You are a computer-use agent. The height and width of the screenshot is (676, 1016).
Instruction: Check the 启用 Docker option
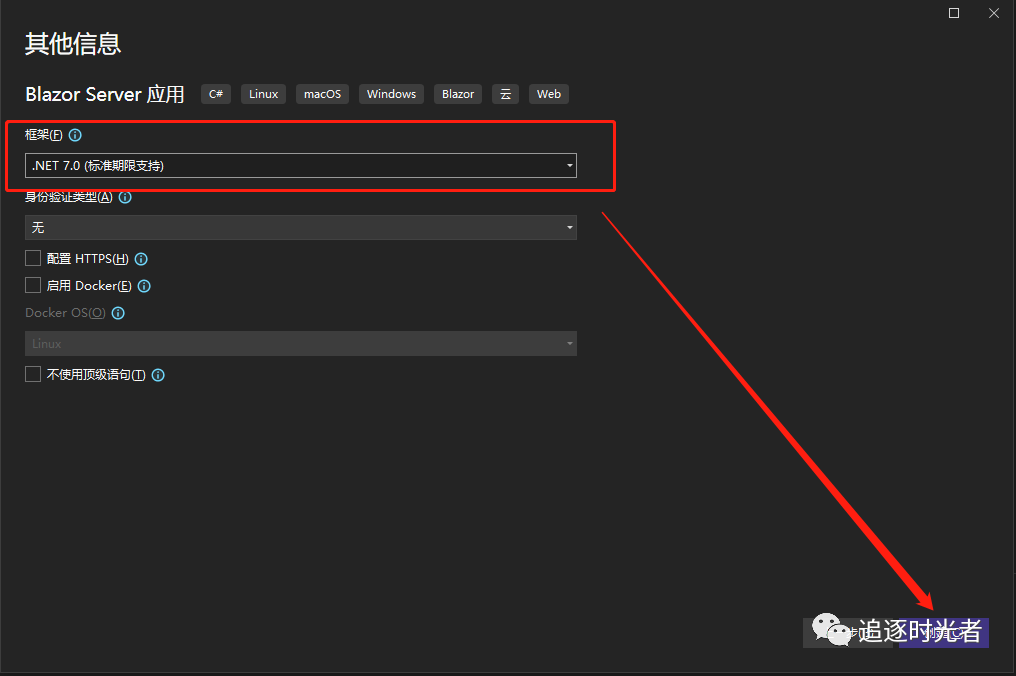(x=33, y=285)
